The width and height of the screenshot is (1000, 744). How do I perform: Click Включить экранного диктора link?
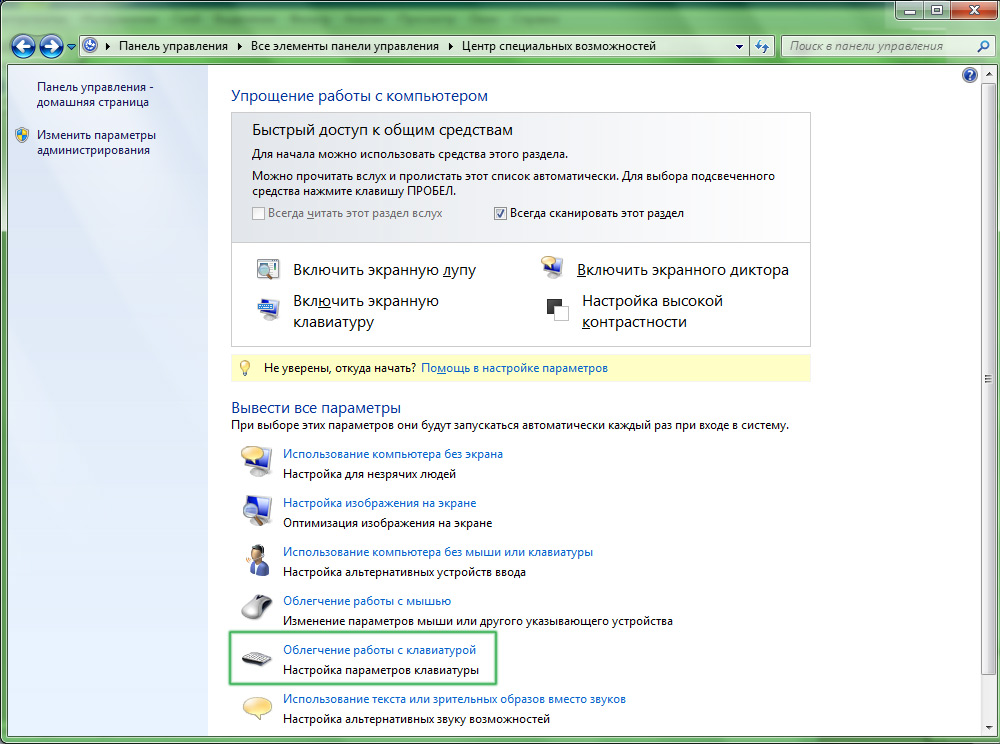(683, 270)
